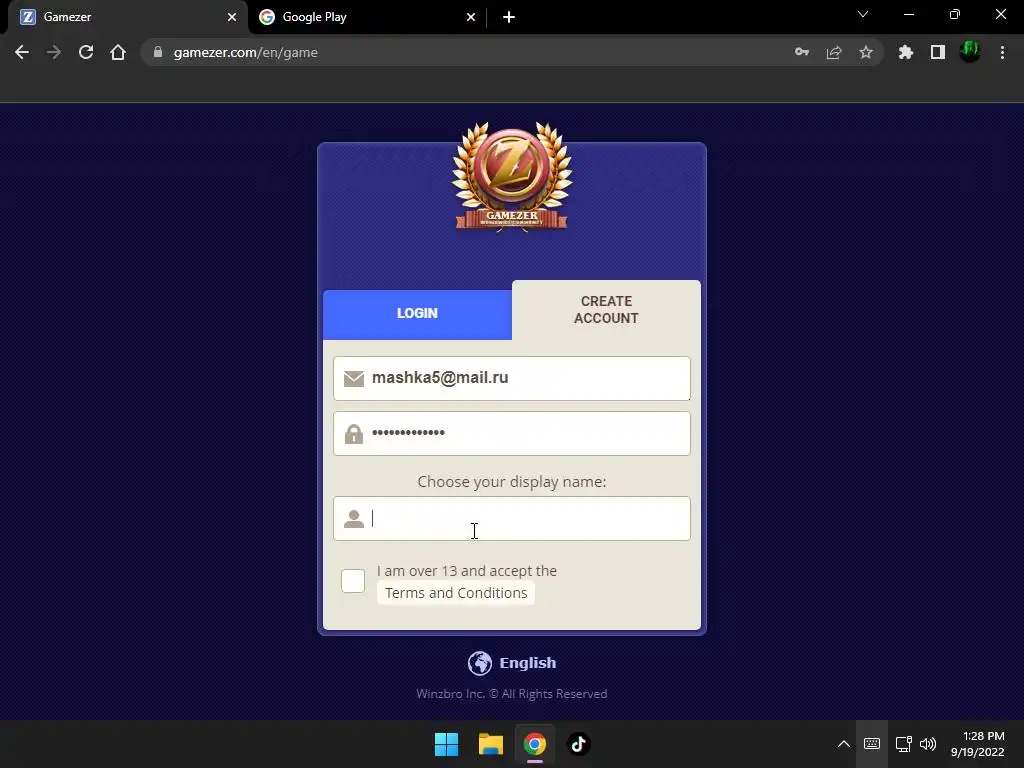Change language from English
1024x768 pixels.
tap(528, 663)
